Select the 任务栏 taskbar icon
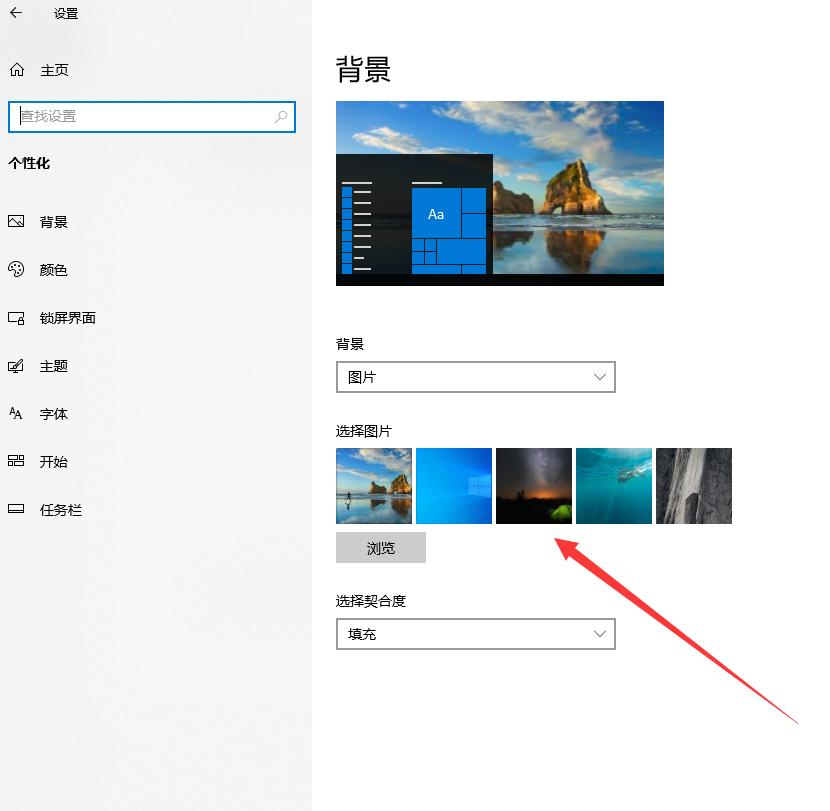This screenshot has height=811, width=830. (x=15, y=509)
